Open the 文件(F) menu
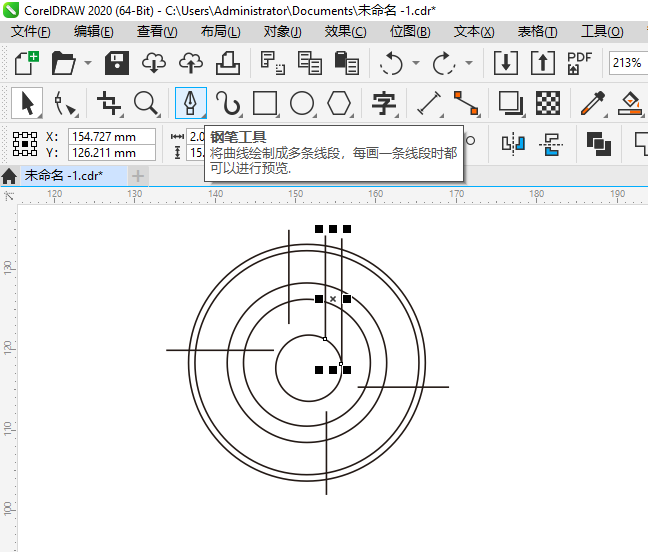This screenshot has height=552, width=648. [x=31, y=31]
